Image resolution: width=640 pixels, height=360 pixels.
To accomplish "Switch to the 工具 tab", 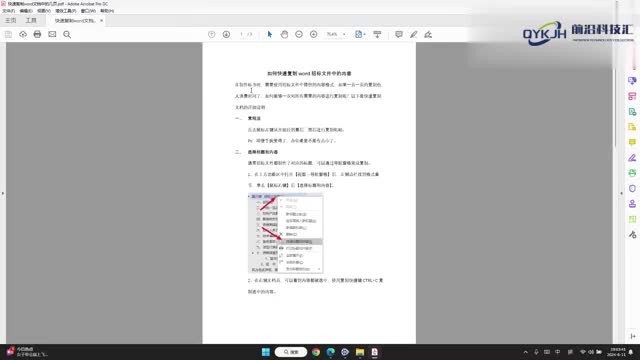I will (31, 20).
